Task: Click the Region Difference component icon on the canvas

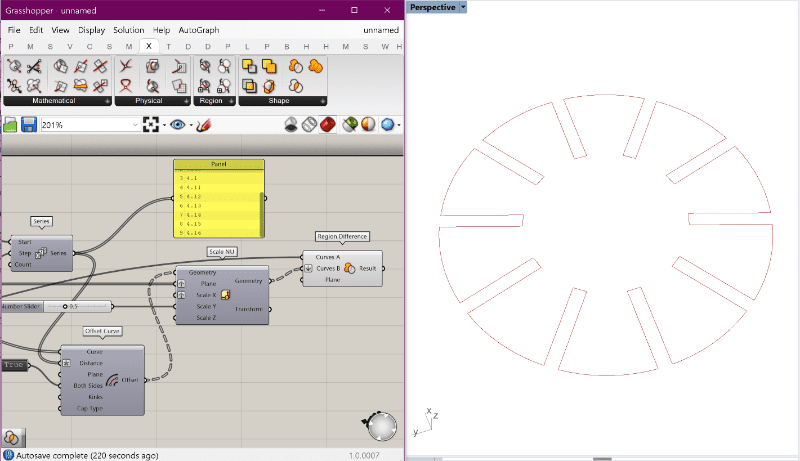Action: click(349, 268)
